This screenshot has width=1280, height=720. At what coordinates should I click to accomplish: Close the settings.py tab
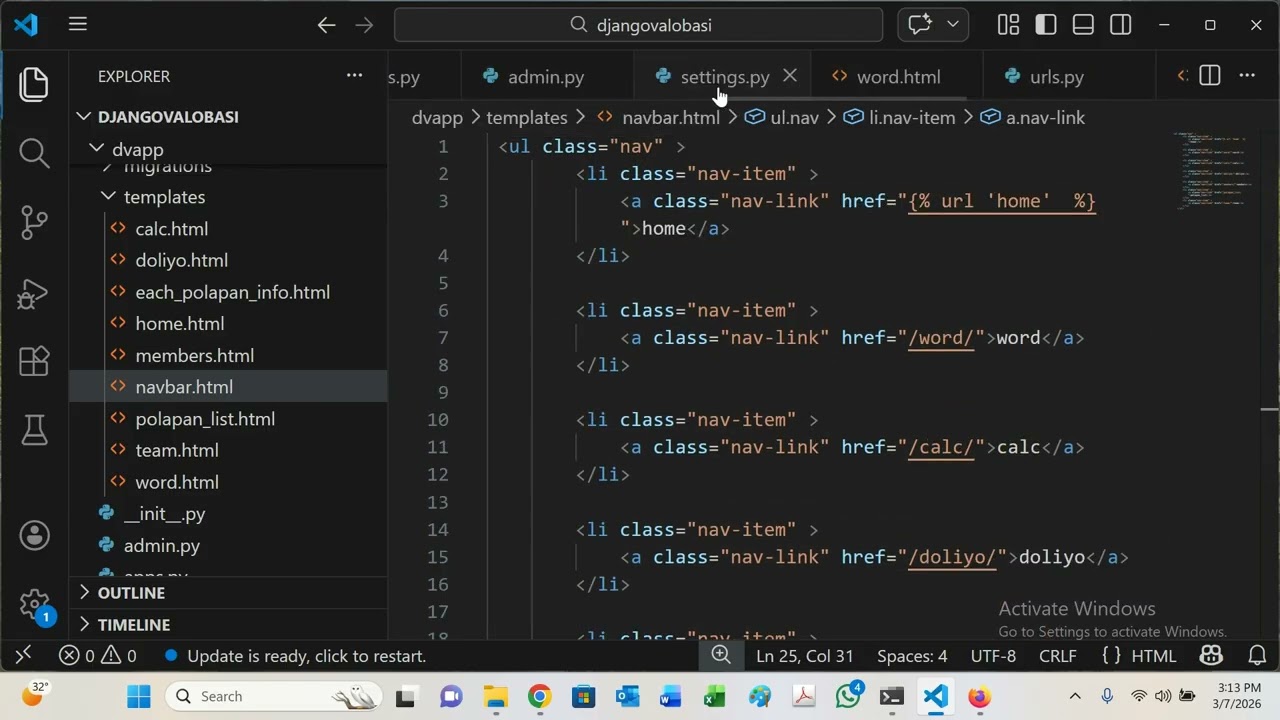pyautogui.click(x=790, y=76)
